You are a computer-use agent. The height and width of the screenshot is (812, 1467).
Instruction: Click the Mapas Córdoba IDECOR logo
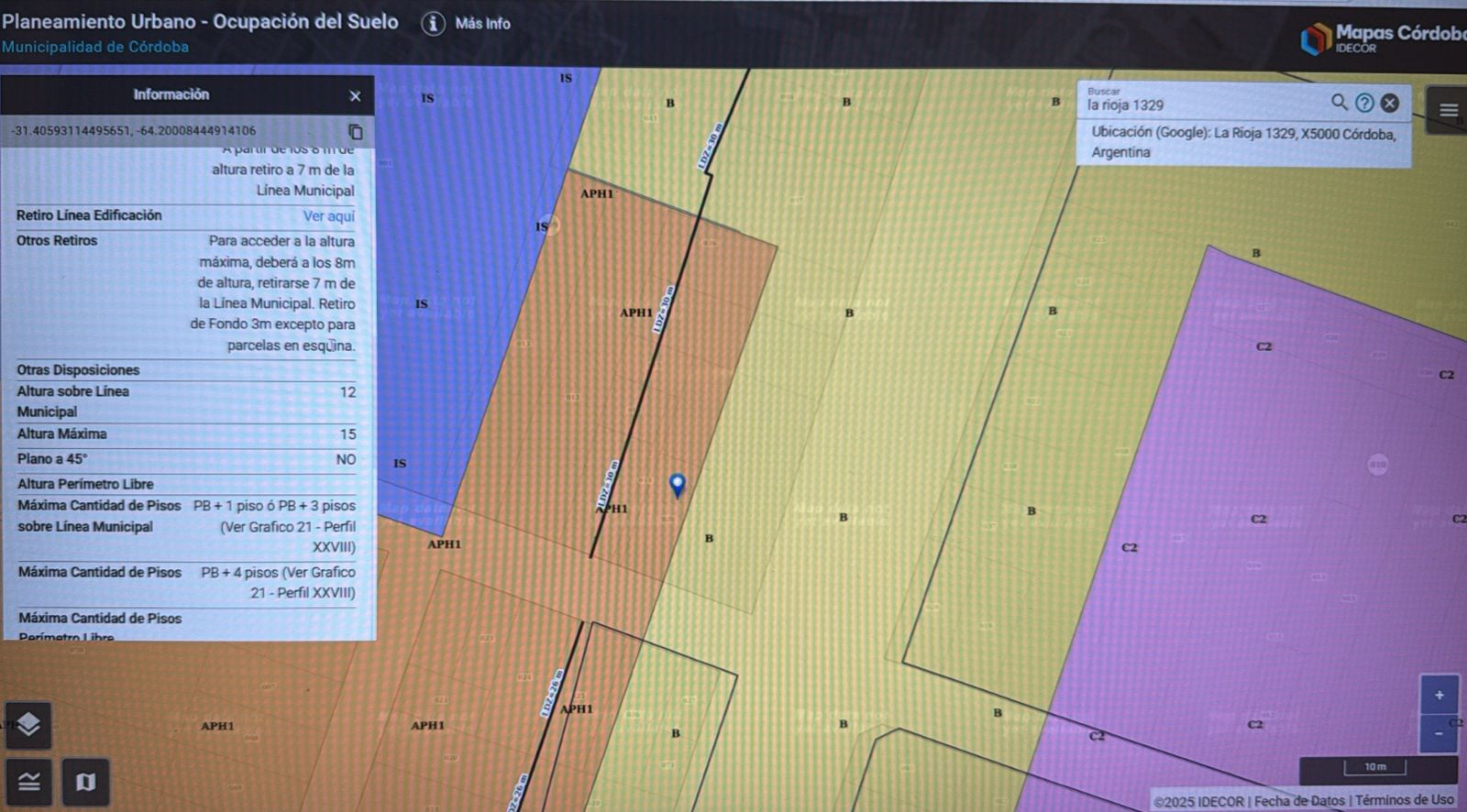1380,38
